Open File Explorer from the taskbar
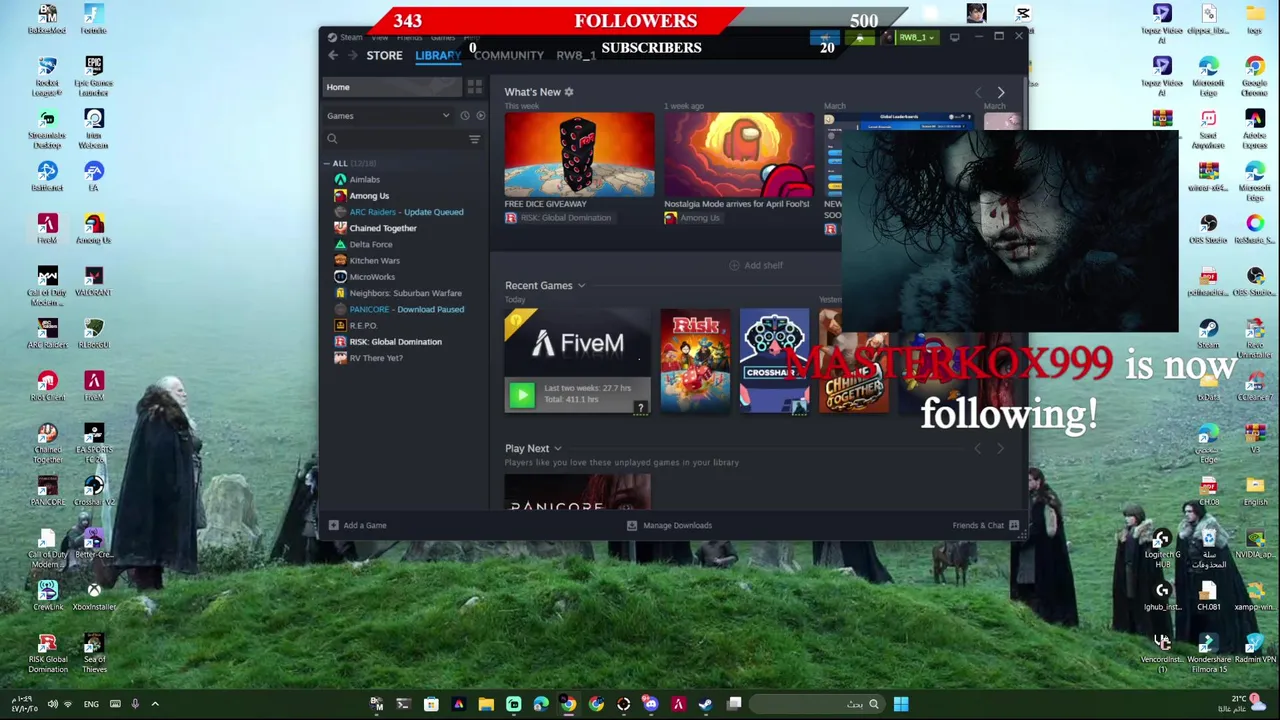Screen dimensions: 1280x720 pos(486,704)
